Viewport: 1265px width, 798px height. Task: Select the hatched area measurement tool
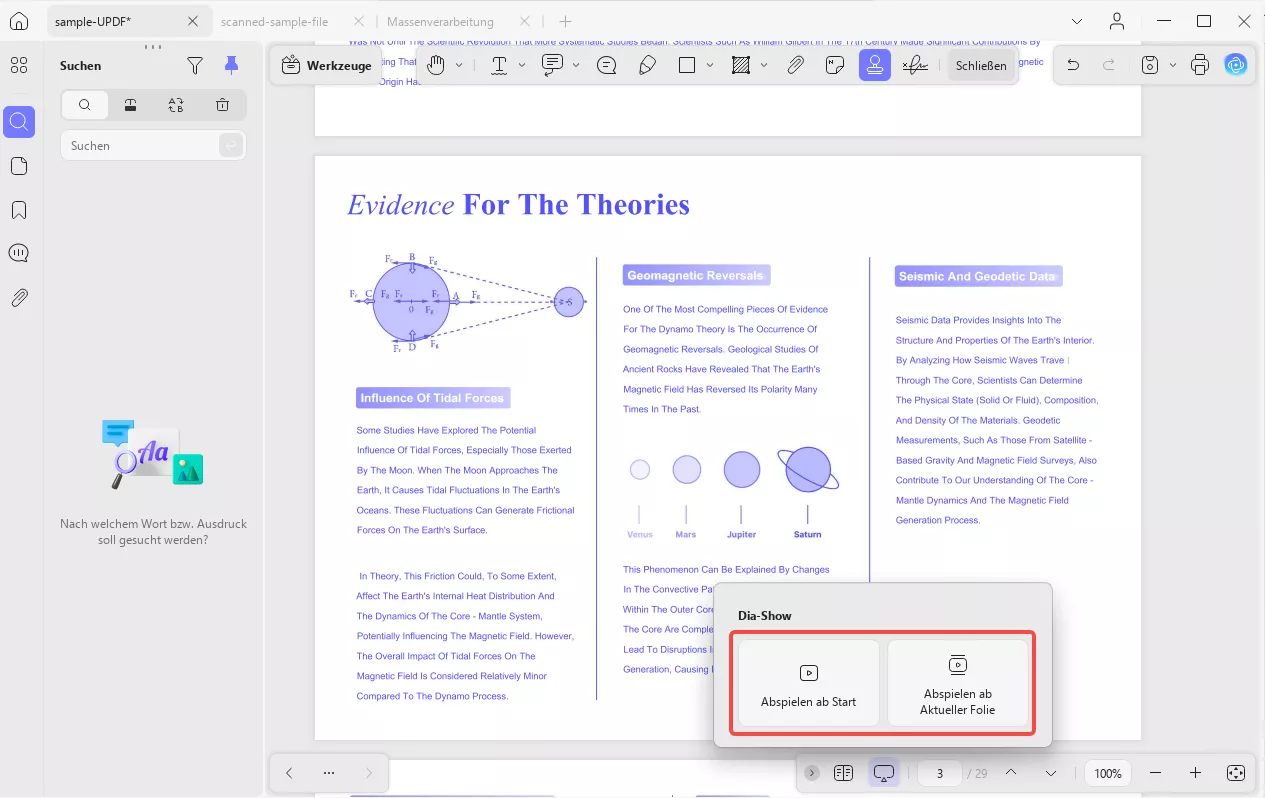[x=741, y=65]
